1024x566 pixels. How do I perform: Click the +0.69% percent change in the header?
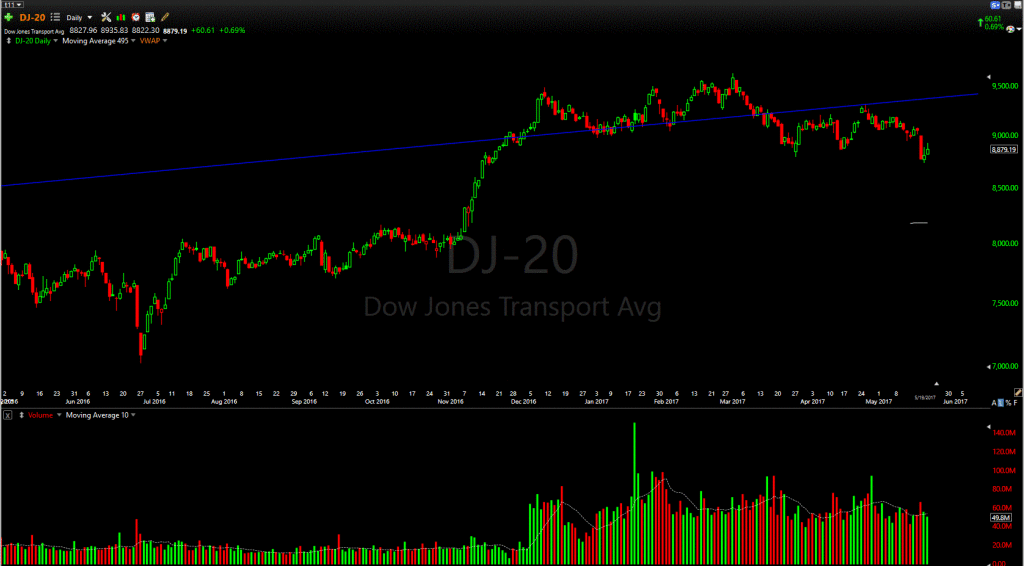(232, 31)
